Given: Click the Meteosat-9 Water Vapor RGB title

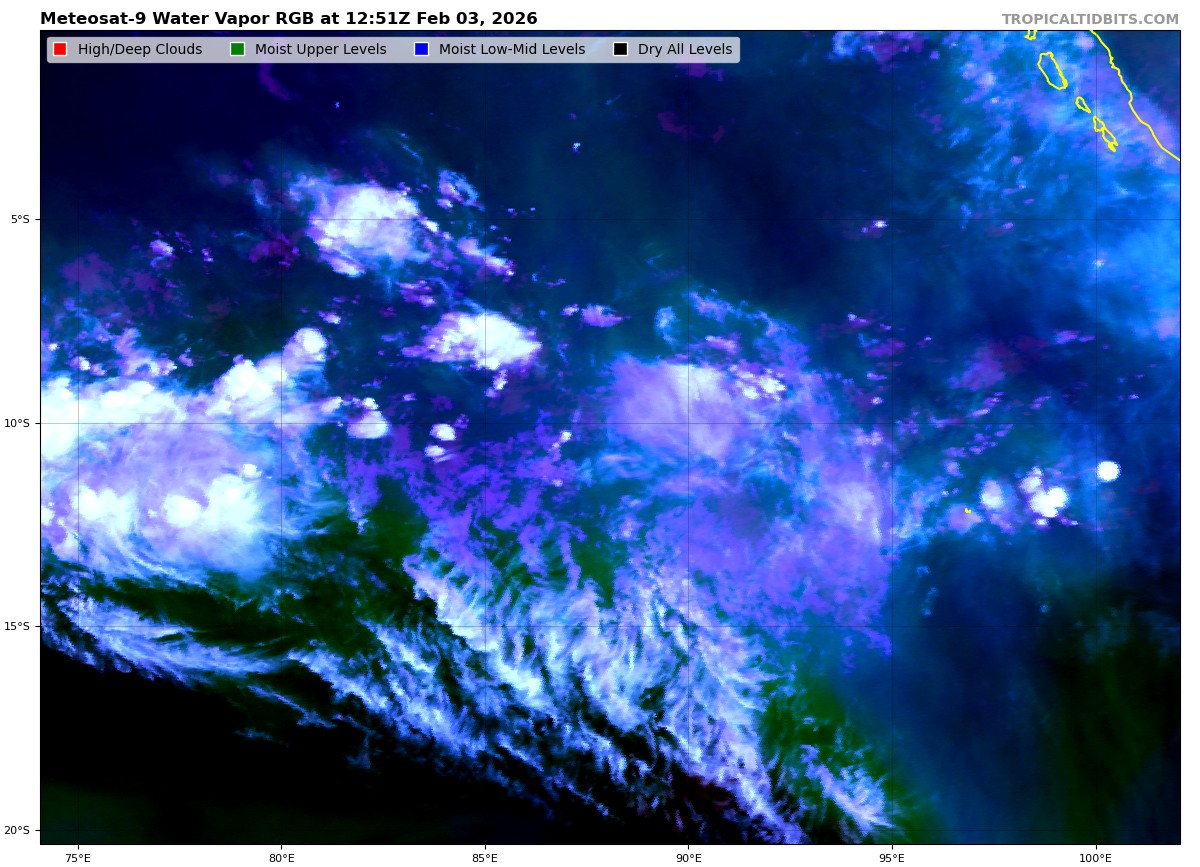Looking at the screenshot, I should coord(288,19).
